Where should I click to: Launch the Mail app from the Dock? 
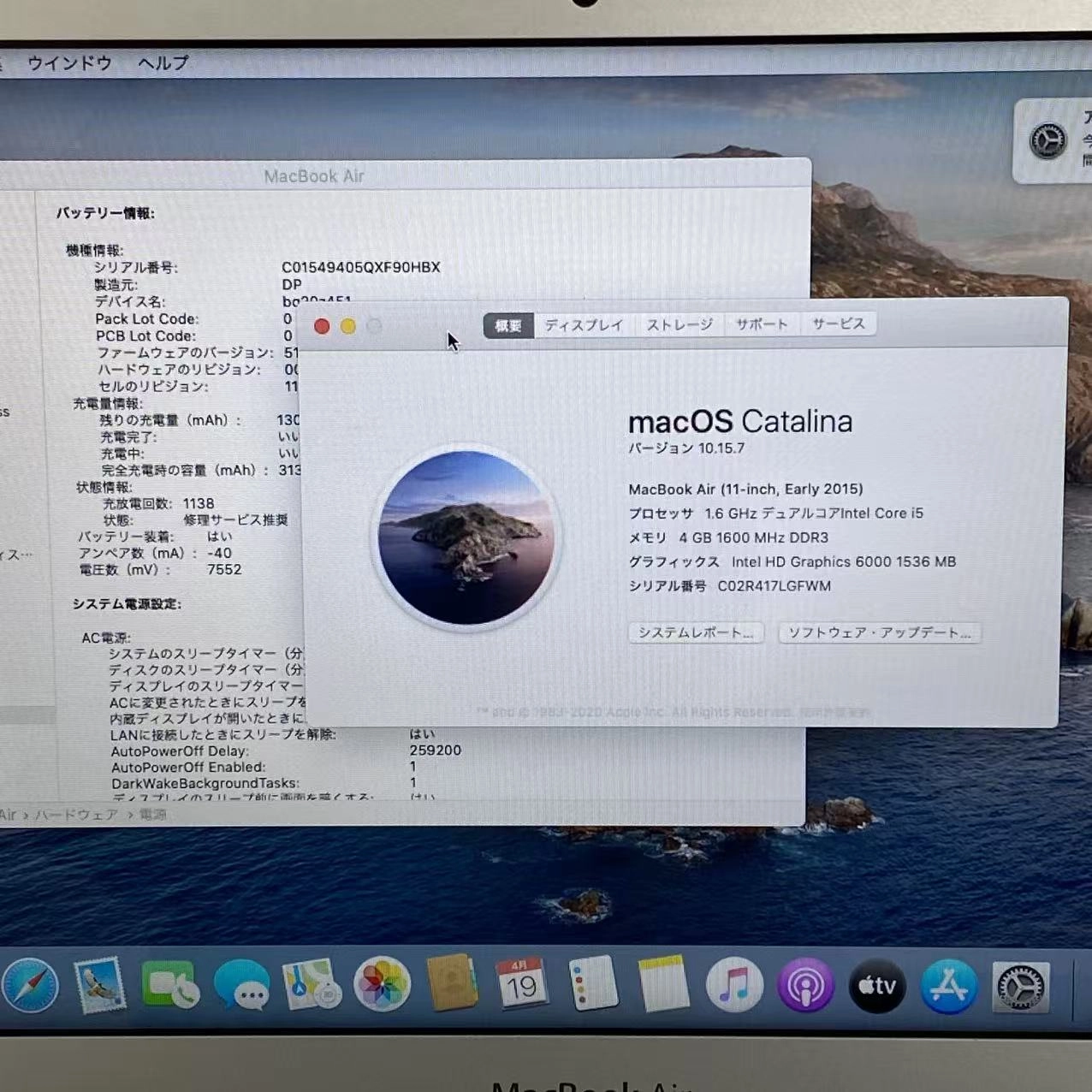pos(99,985)
